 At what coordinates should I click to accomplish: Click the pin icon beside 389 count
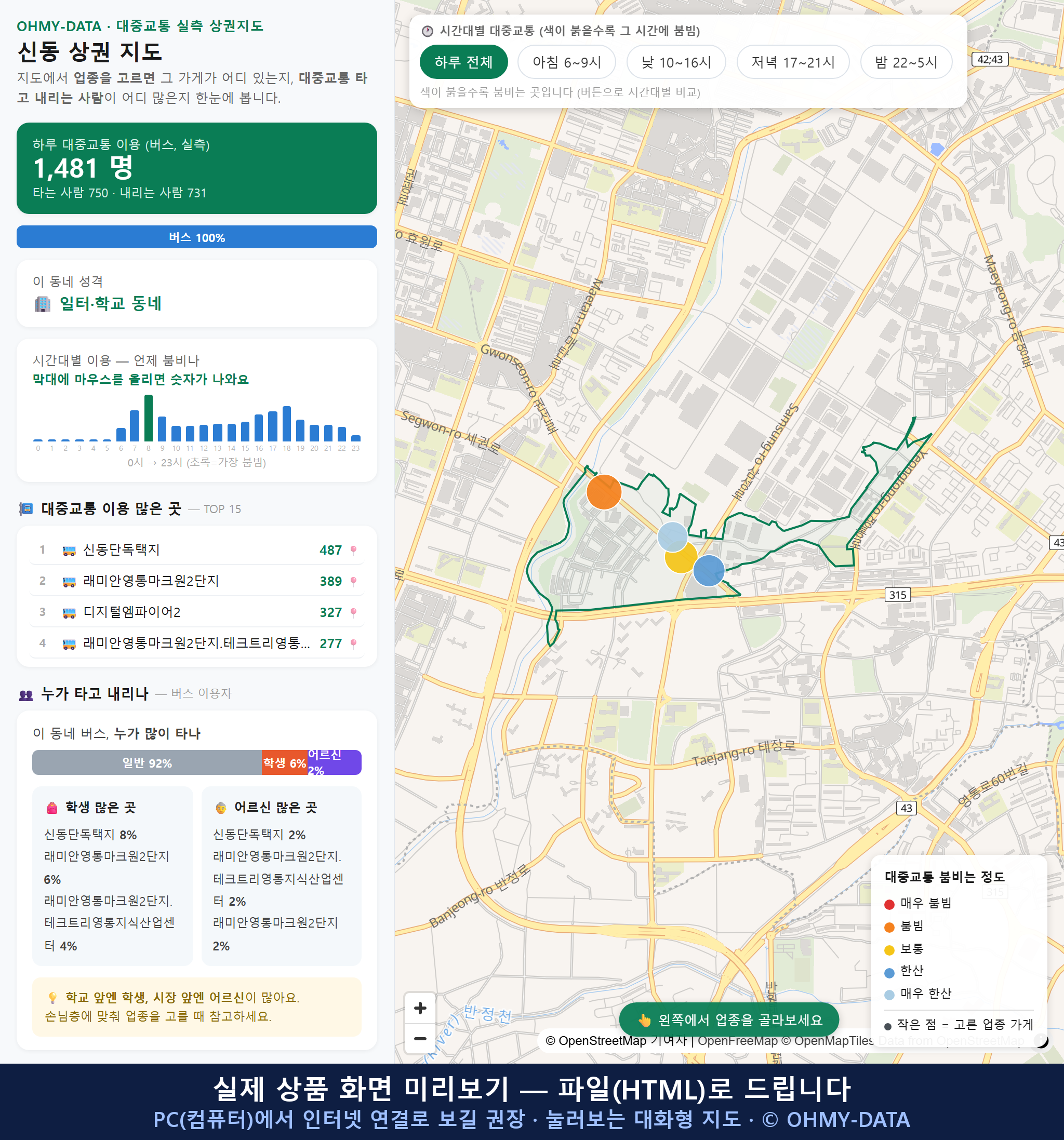click(353, 581)
